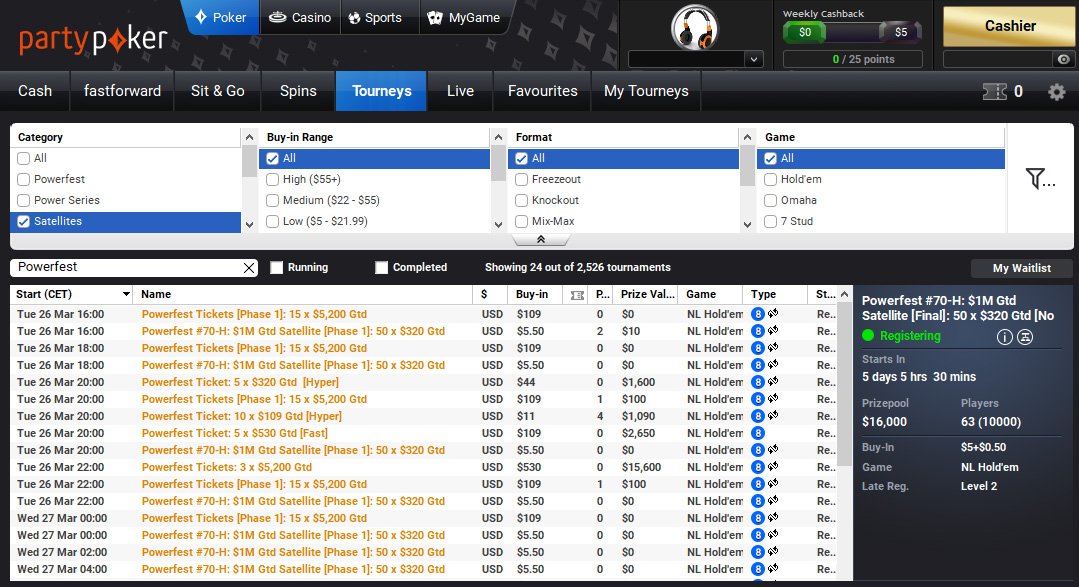Click the Weekly Cashback progress bar
This screenshot has height=587, width=1079.
pos(852,32)
